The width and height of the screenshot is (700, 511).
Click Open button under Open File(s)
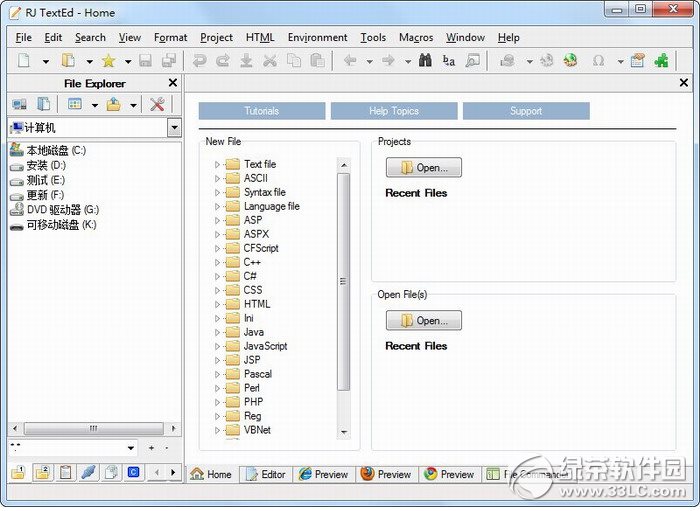[424, 320]
